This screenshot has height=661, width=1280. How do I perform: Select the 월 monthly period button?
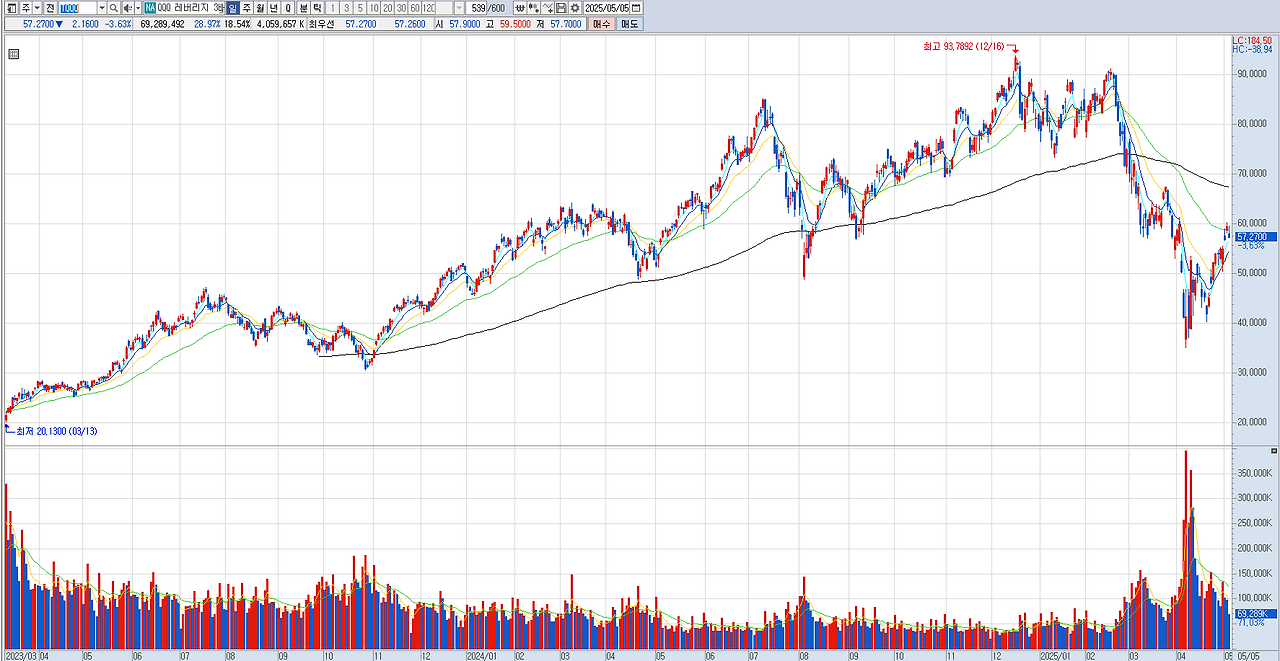click(x=260, y=8)
